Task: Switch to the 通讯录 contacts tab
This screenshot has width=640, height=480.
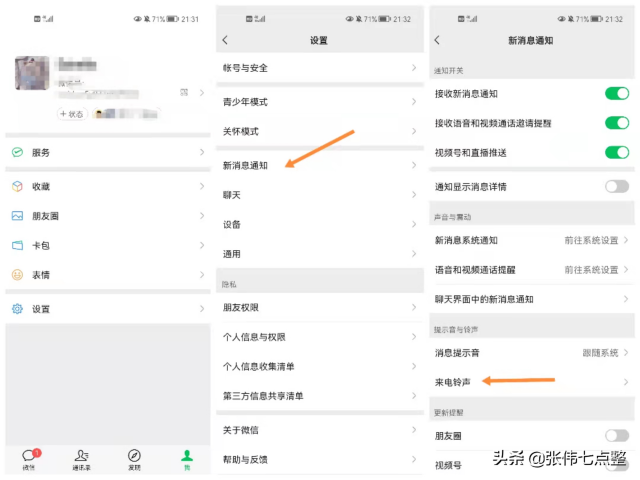Action: [82, 460]
